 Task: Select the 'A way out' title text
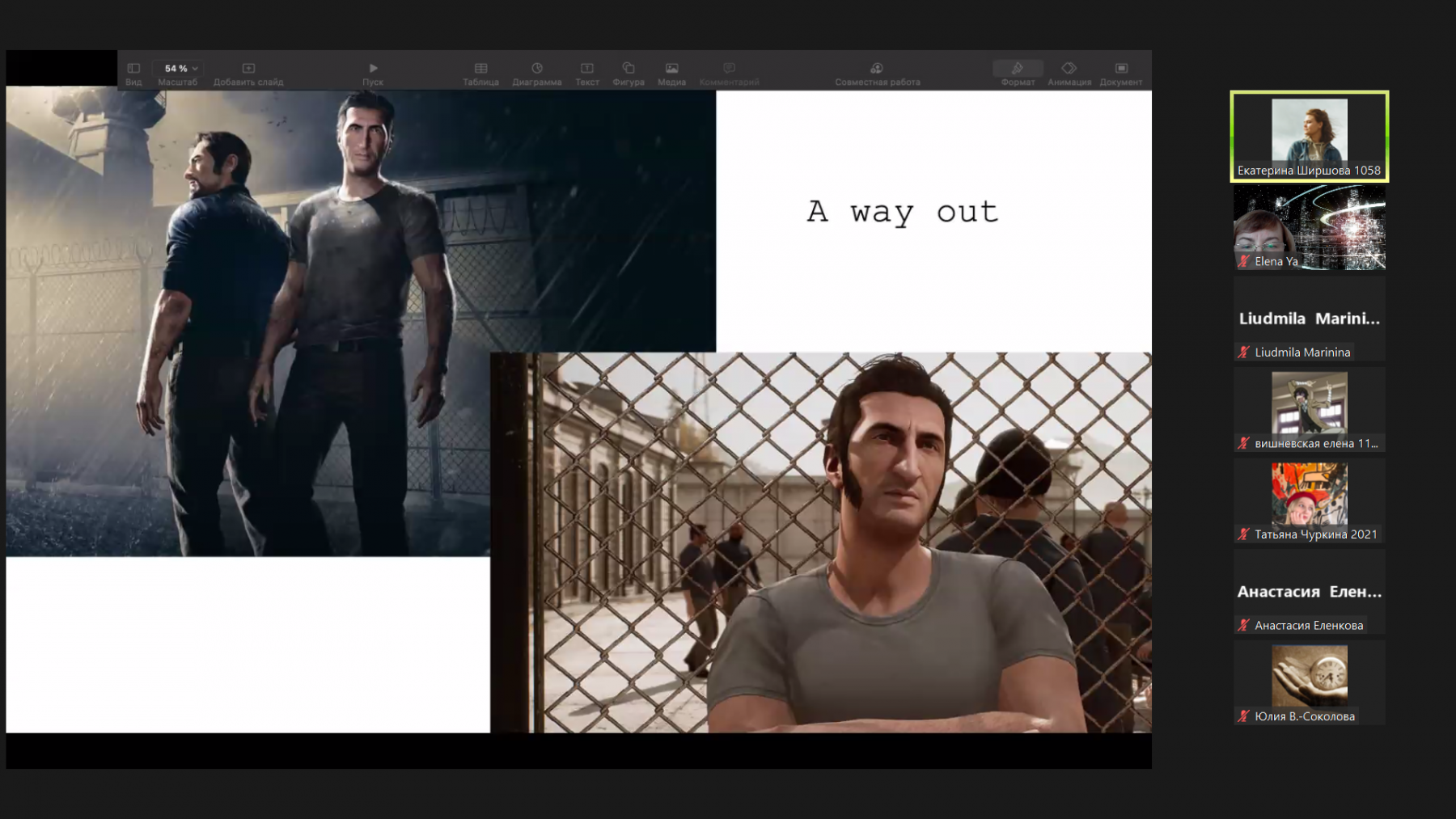[x=903, y=212]
